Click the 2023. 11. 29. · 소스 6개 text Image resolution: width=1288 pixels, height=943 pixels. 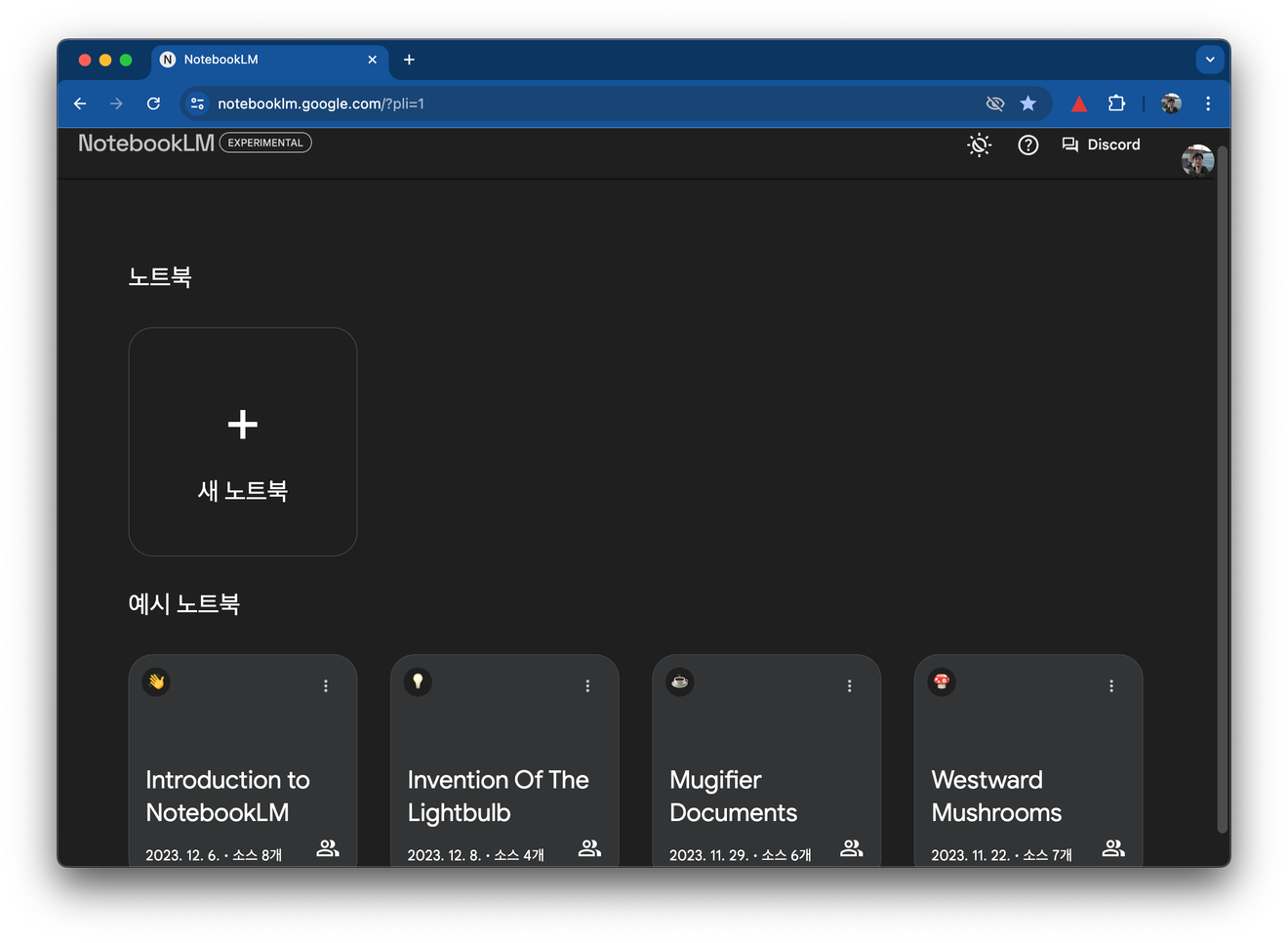[x=741, y=855]
